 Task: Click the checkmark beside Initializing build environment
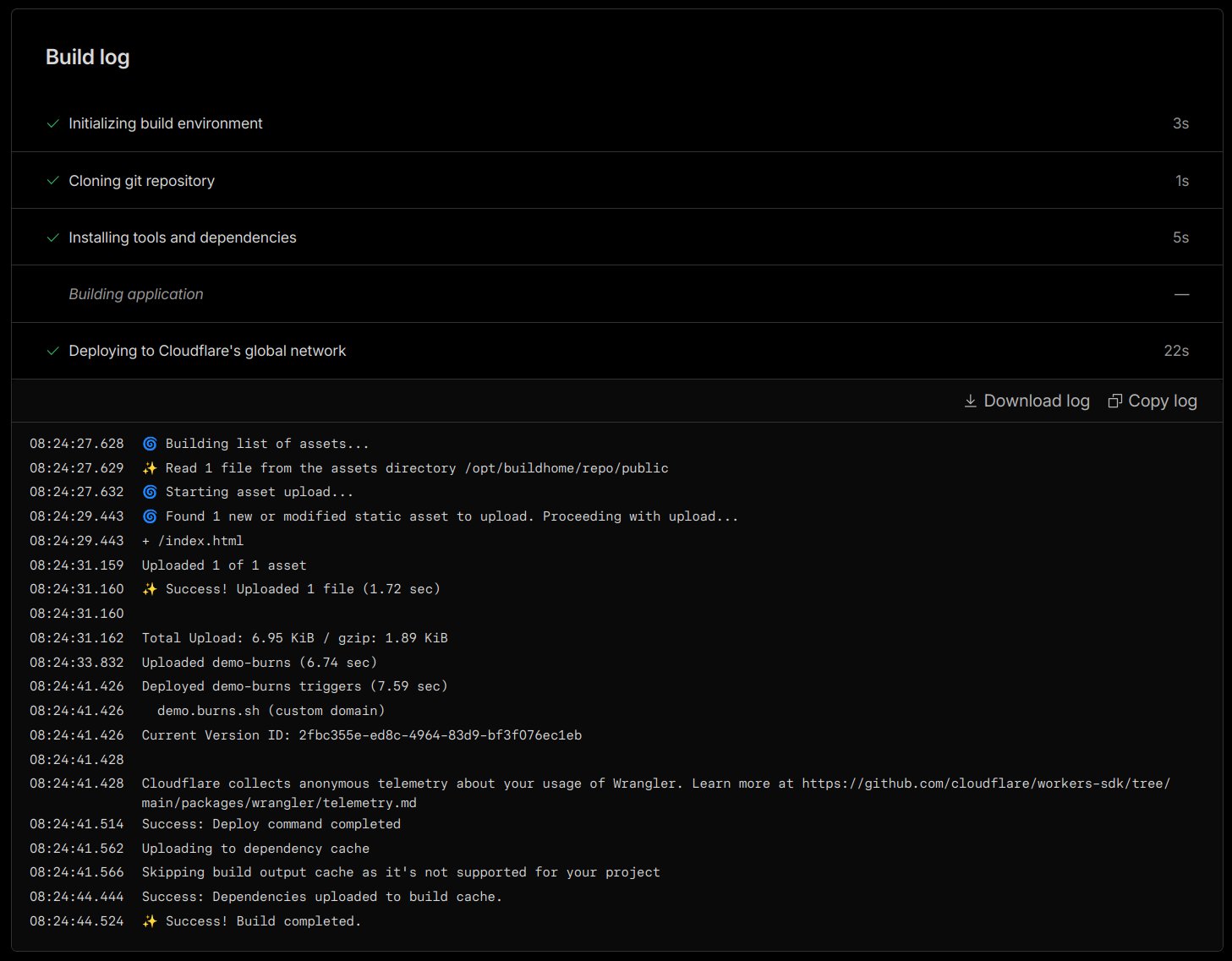[53, 123]
